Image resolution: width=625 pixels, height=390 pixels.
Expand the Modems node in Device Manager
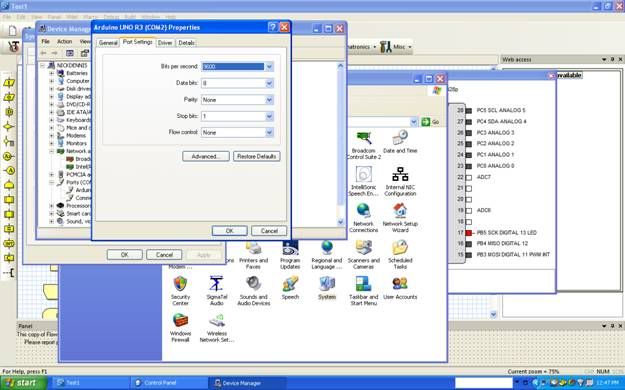[51, 136]
